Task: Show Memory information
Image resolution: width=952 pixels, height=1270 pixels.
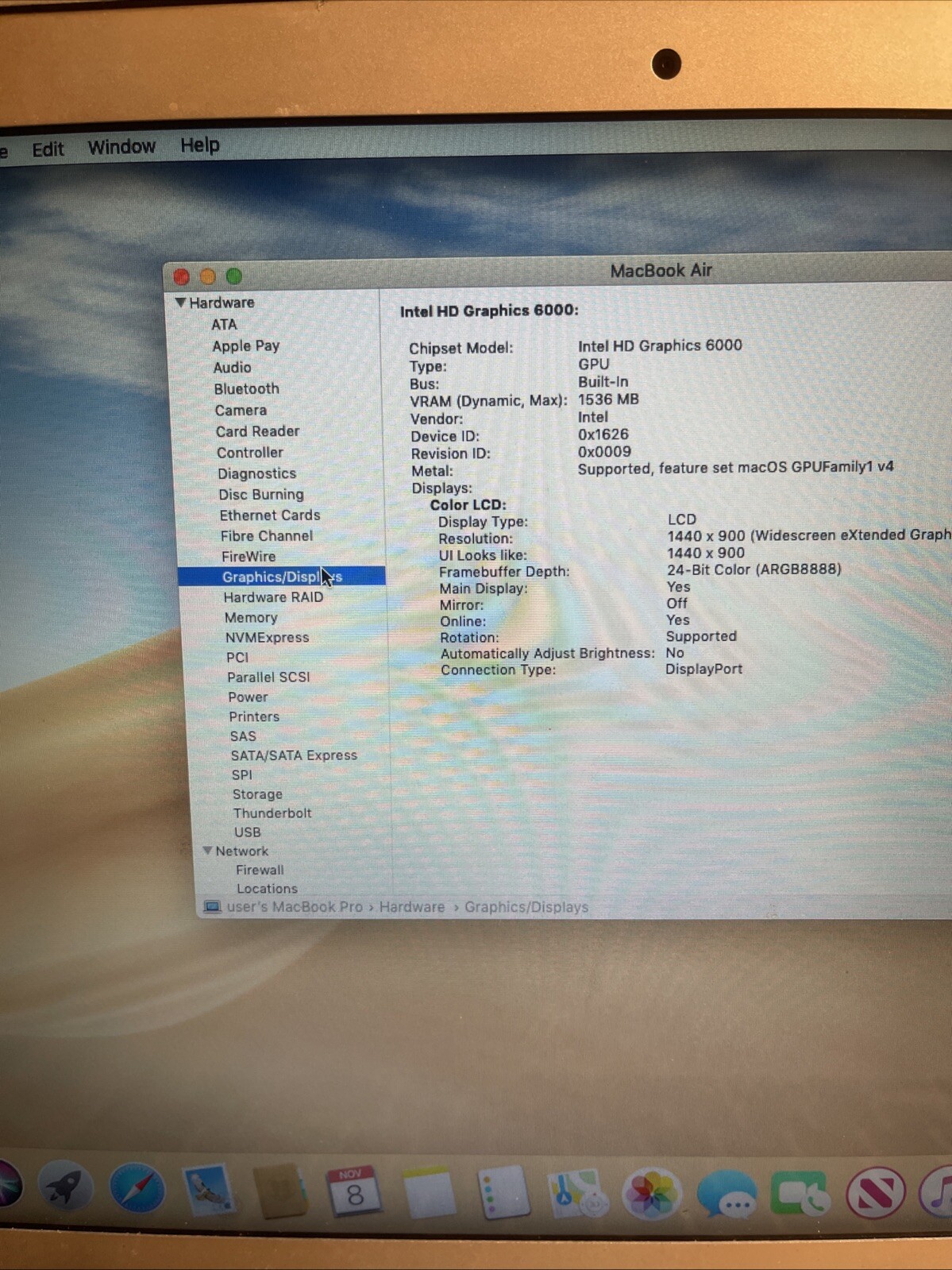Action: tap(251, 617)
